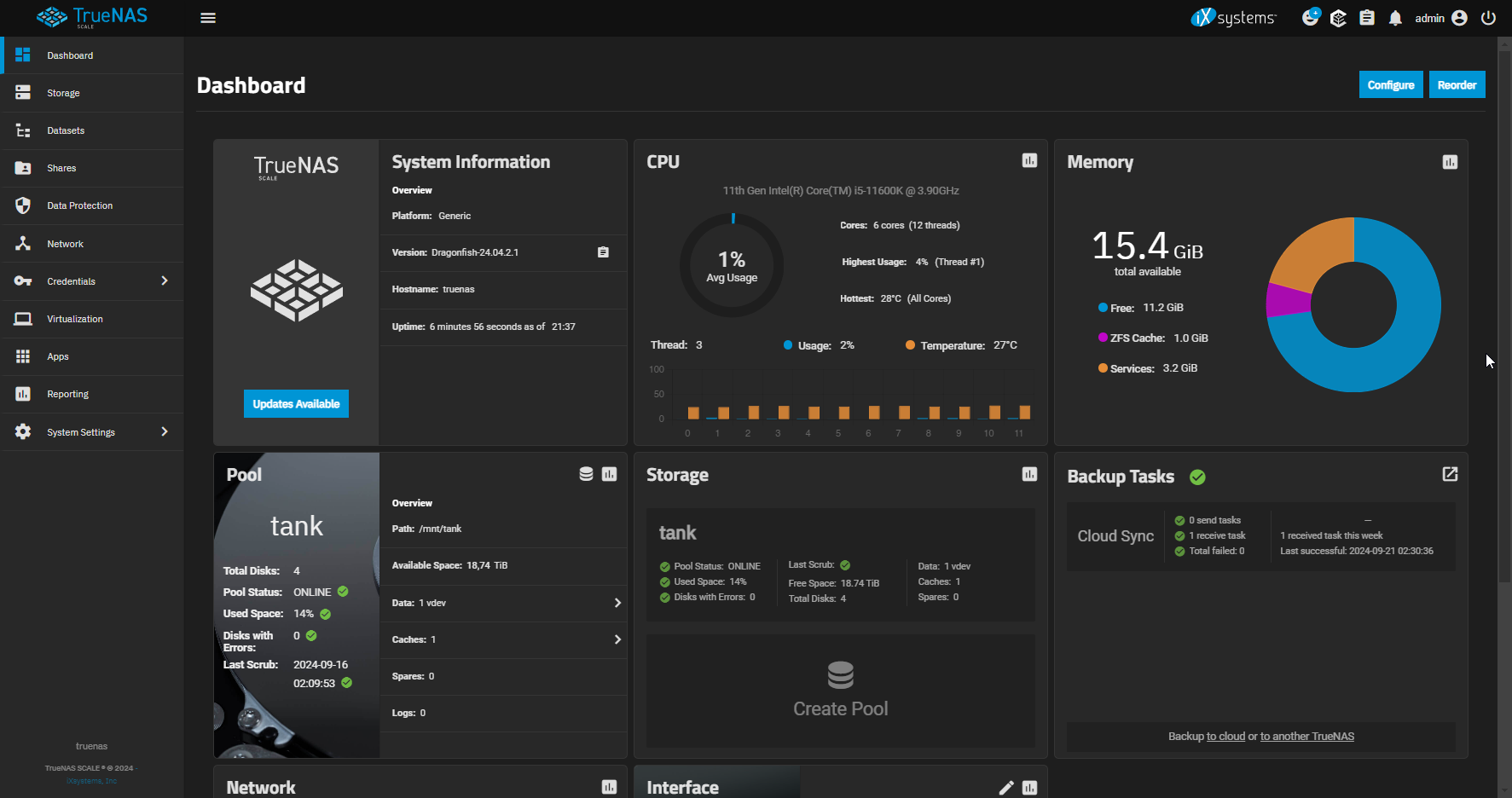Screen dimensions: 1512x798
Task: Go to Dashboard in the sidebar
Action: 92,55
